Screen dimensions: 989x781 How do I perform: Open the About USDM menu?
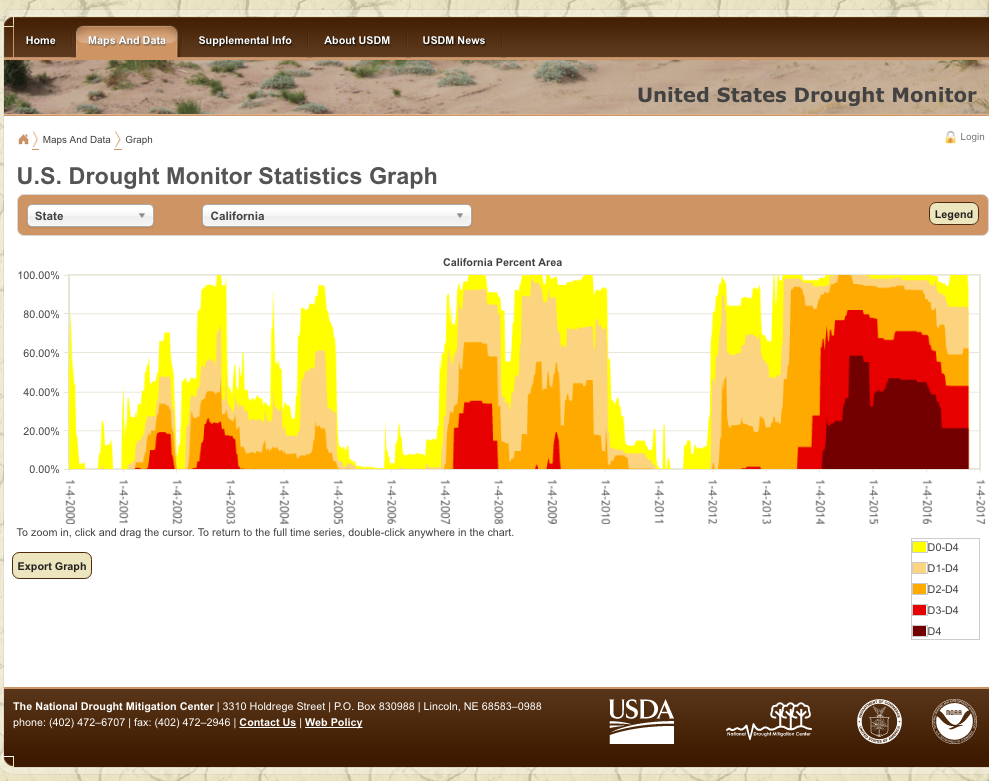click(357, 41)
